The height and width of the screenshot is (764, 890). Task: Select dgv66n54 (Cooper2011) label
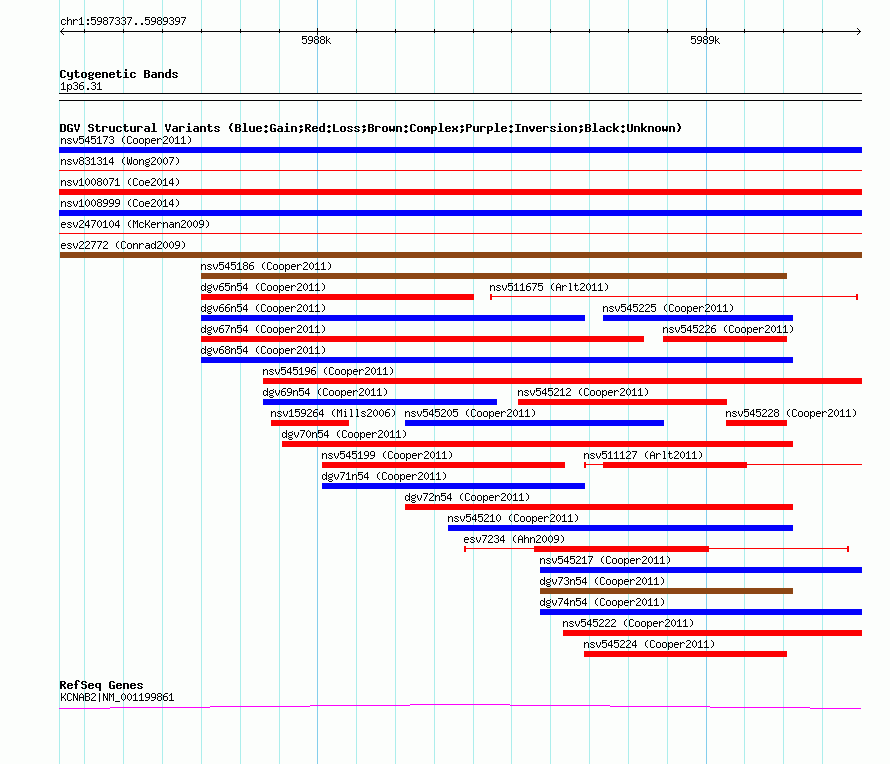pos(263,308)
